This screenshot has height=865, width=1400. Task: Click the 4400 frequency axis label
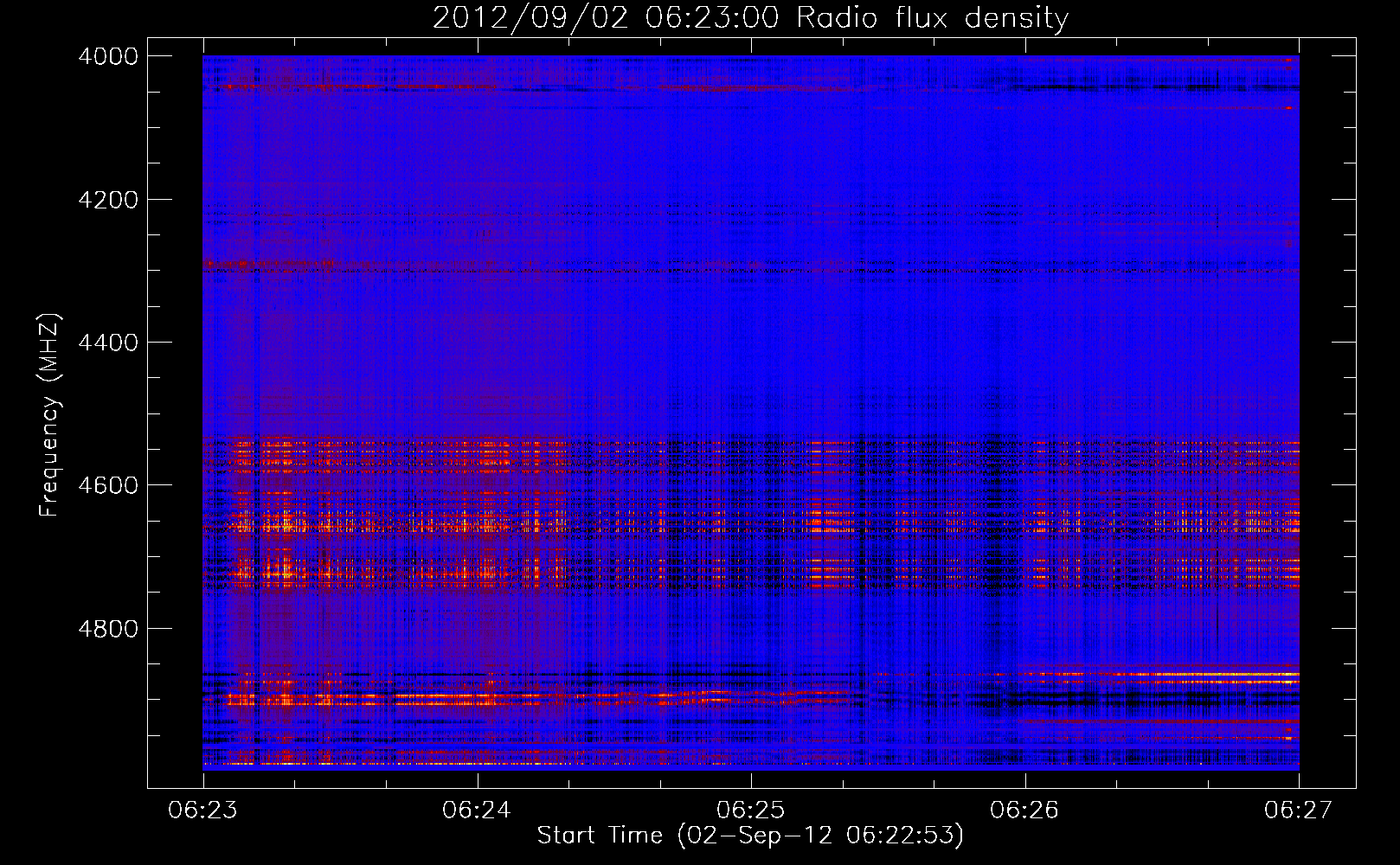point(107,343)
